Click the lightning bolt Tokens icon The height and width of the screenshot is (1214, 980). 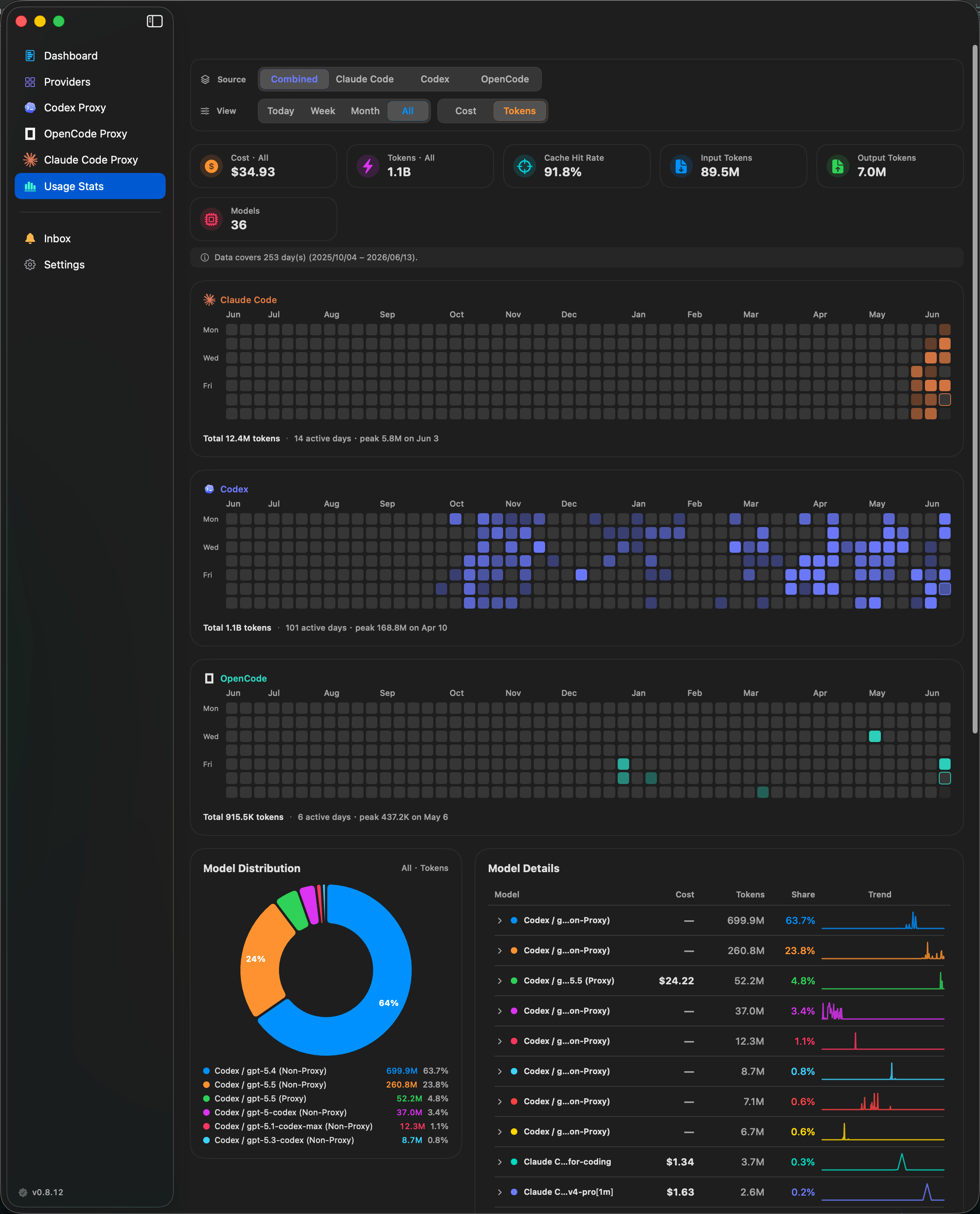[x=368, y=166]
